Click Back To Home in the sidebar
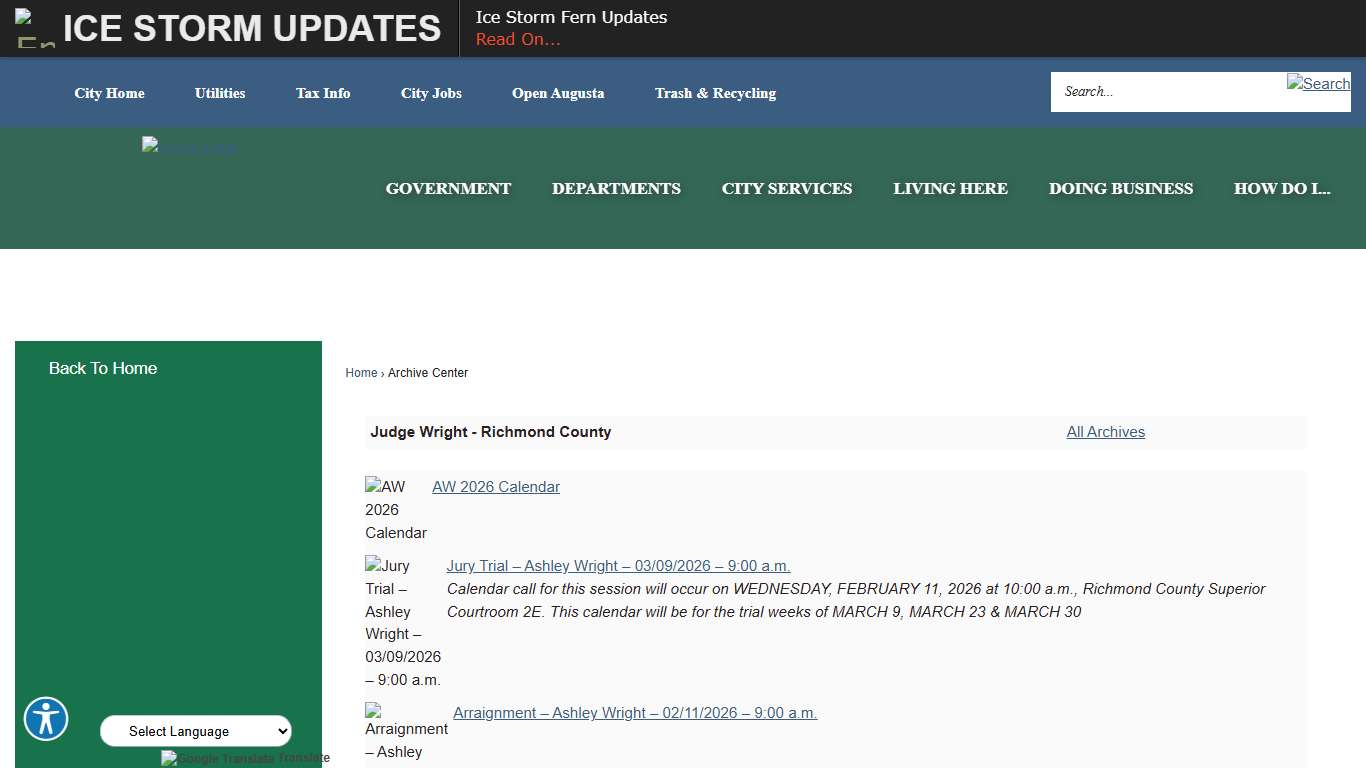This screenshot has width=1366, height=768. (x=103, y=368)
